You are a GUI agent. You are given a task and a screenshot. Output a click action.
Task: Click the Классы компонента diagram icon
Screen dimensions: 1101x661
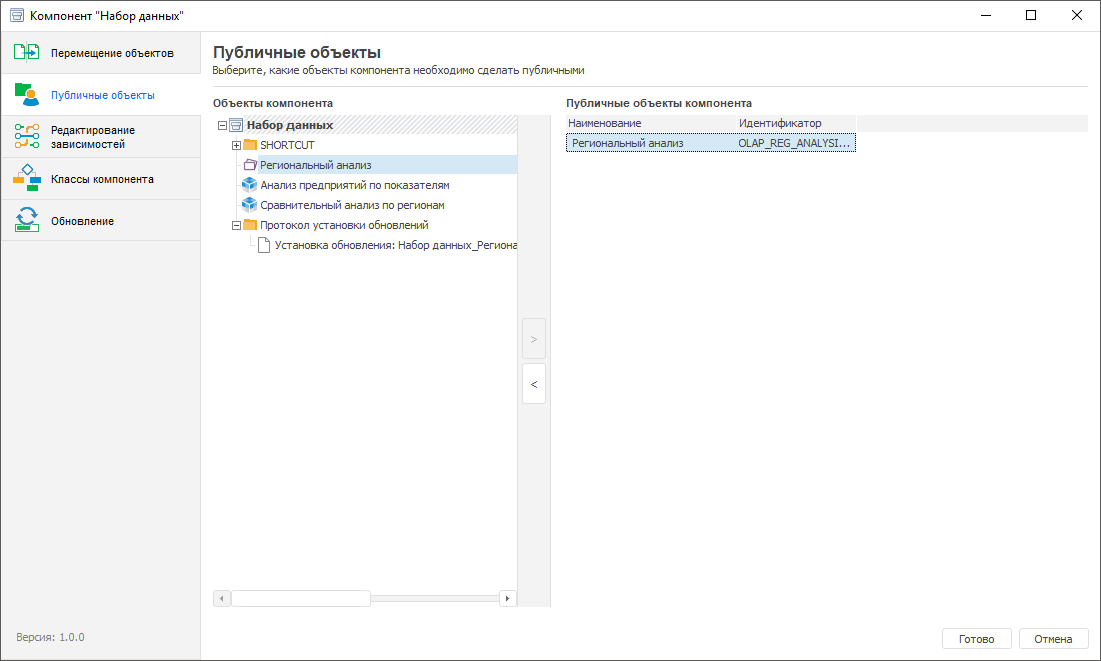(x=27, y=179)
